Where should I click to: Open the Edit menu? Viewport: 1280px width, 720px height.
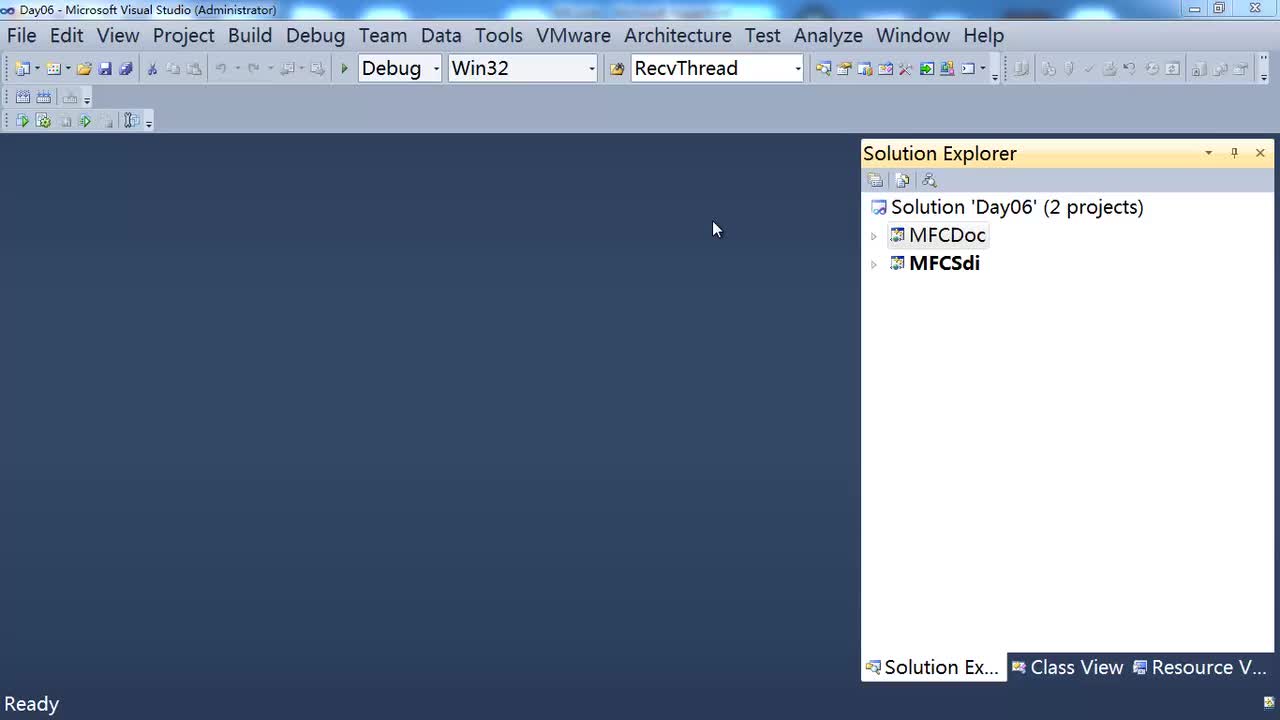tap(66, 35)
